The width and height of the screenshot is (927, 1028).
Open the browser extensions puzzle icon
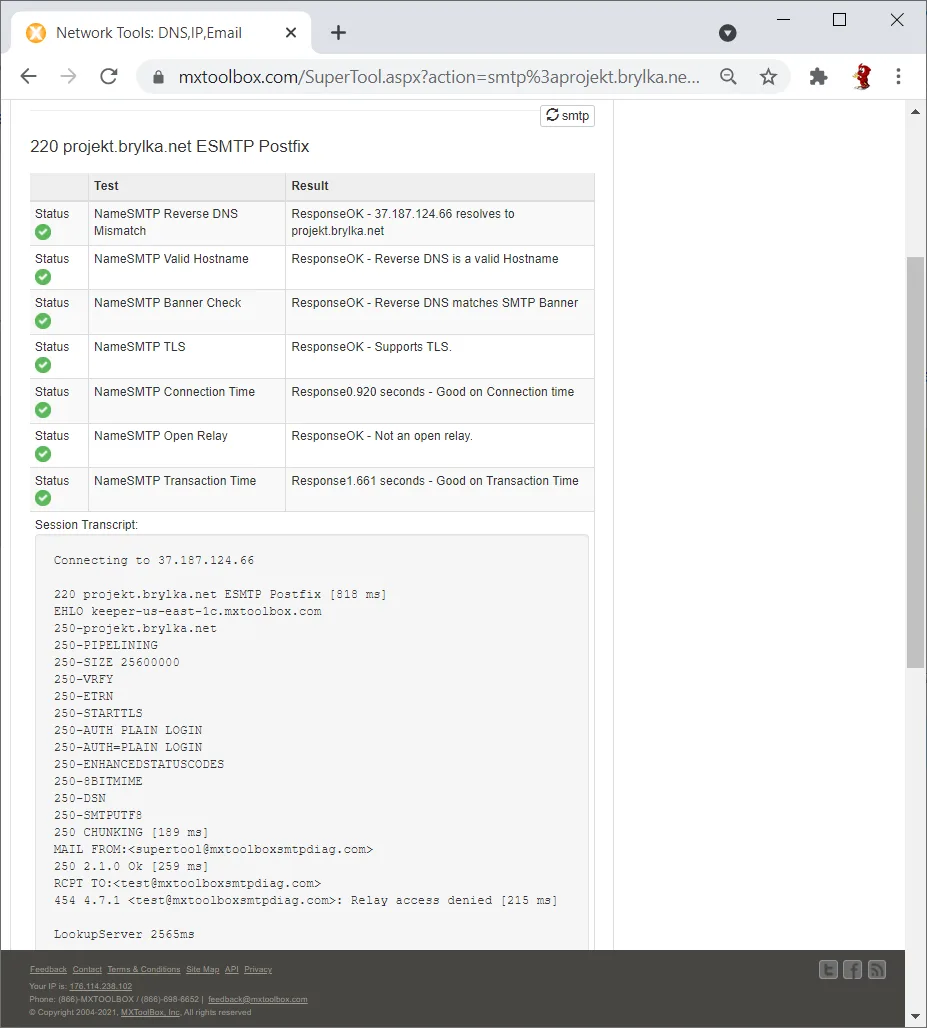coord(818,77)
